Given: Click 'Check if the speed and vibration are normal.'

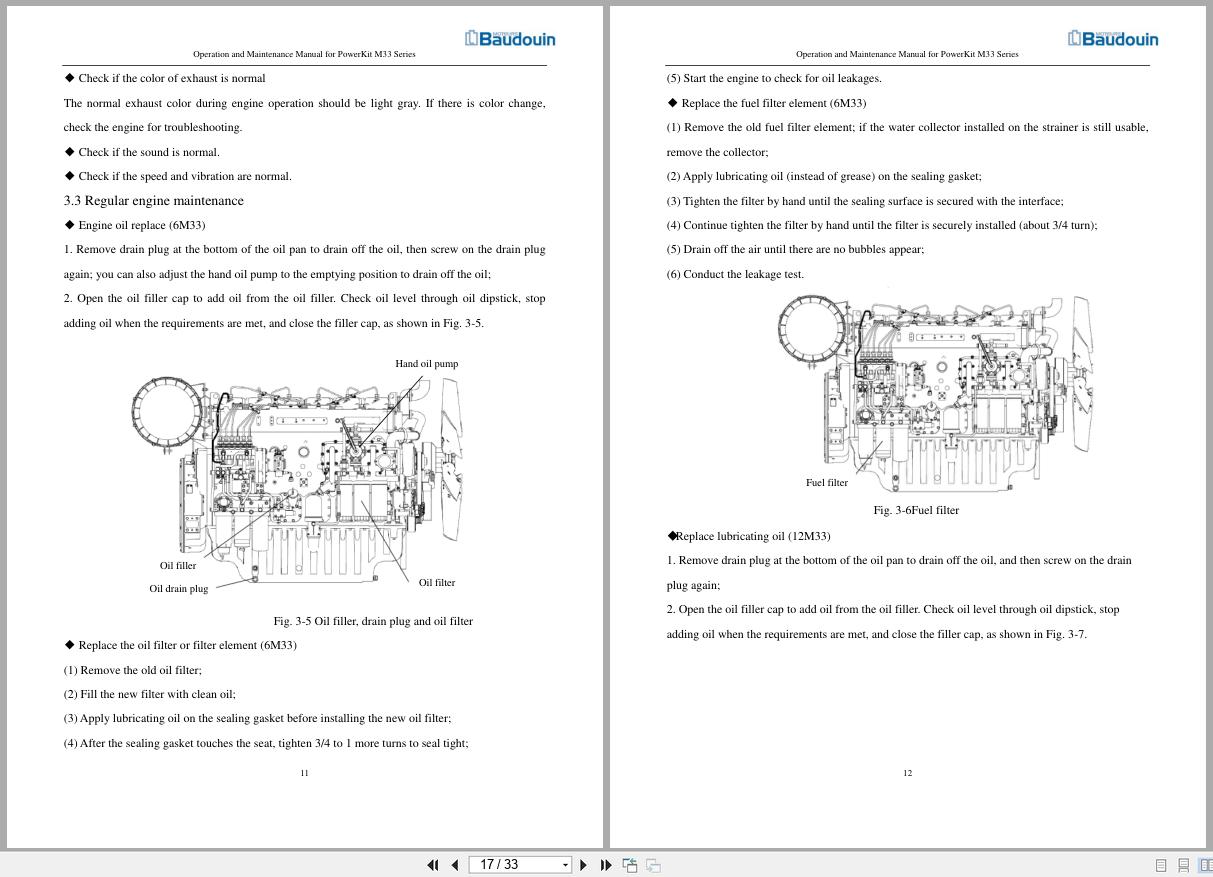Looking at the screenshot, I should click(178, 177).
